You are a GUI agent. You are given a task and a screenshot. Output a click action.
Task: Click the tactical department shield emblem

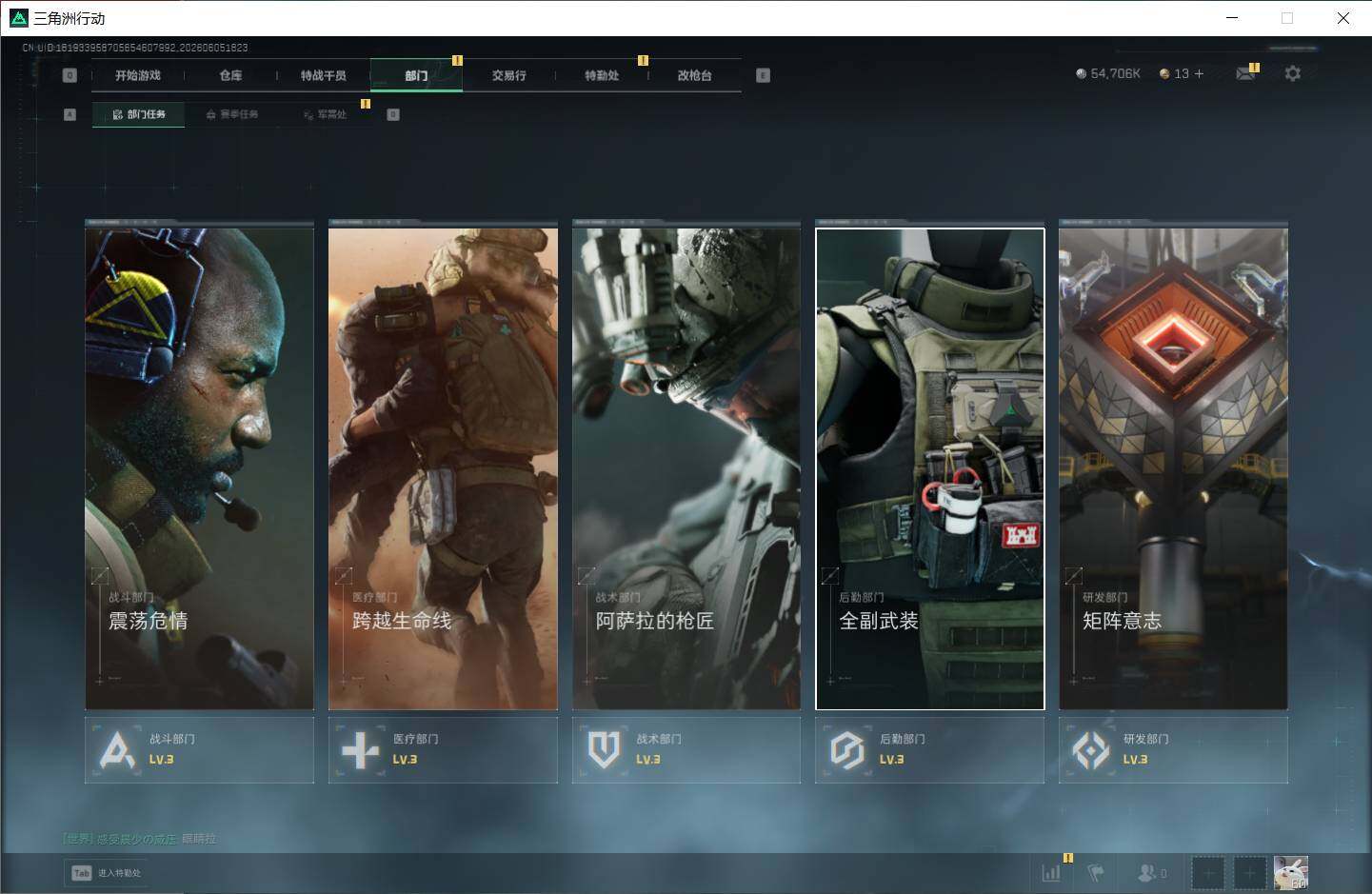click(604, 750)
